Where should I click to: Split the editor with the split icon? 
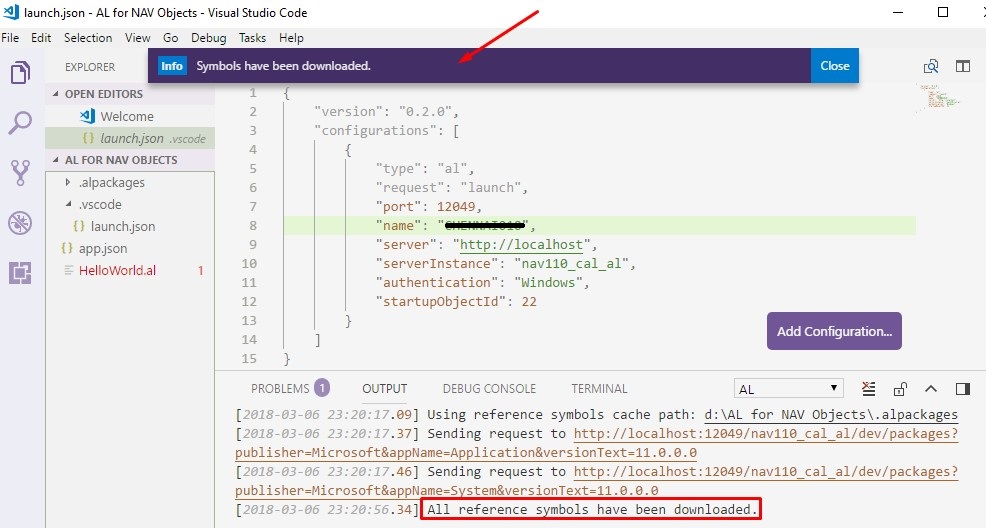click(x=963, y=66)
